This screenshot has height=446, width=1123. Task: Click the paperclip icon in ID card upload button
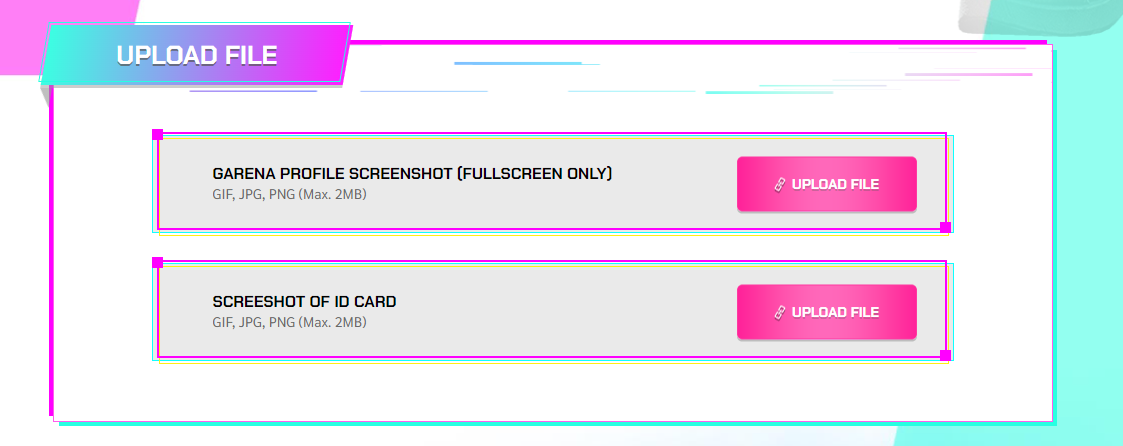click(781, 313)
